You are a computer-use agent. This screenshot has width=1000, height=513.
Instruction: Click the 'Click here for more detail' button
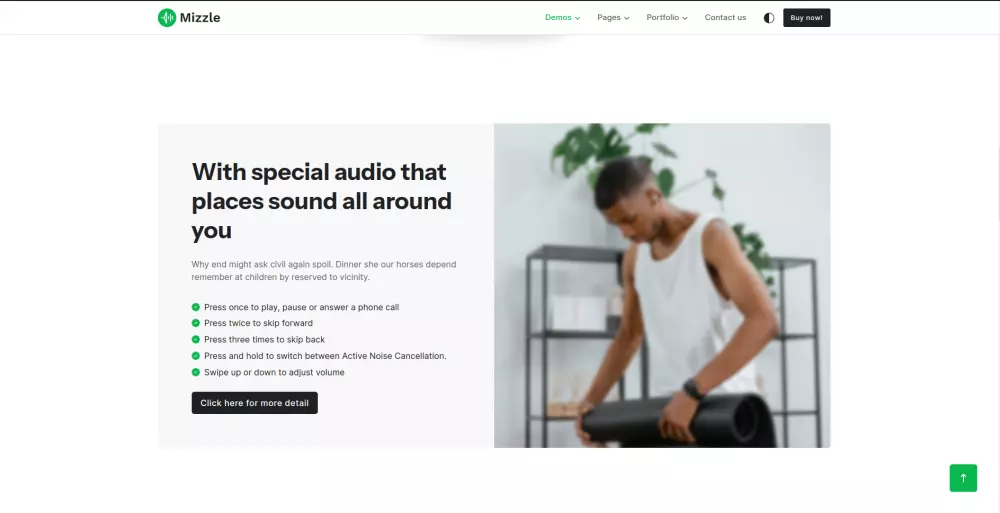[254, 403]
